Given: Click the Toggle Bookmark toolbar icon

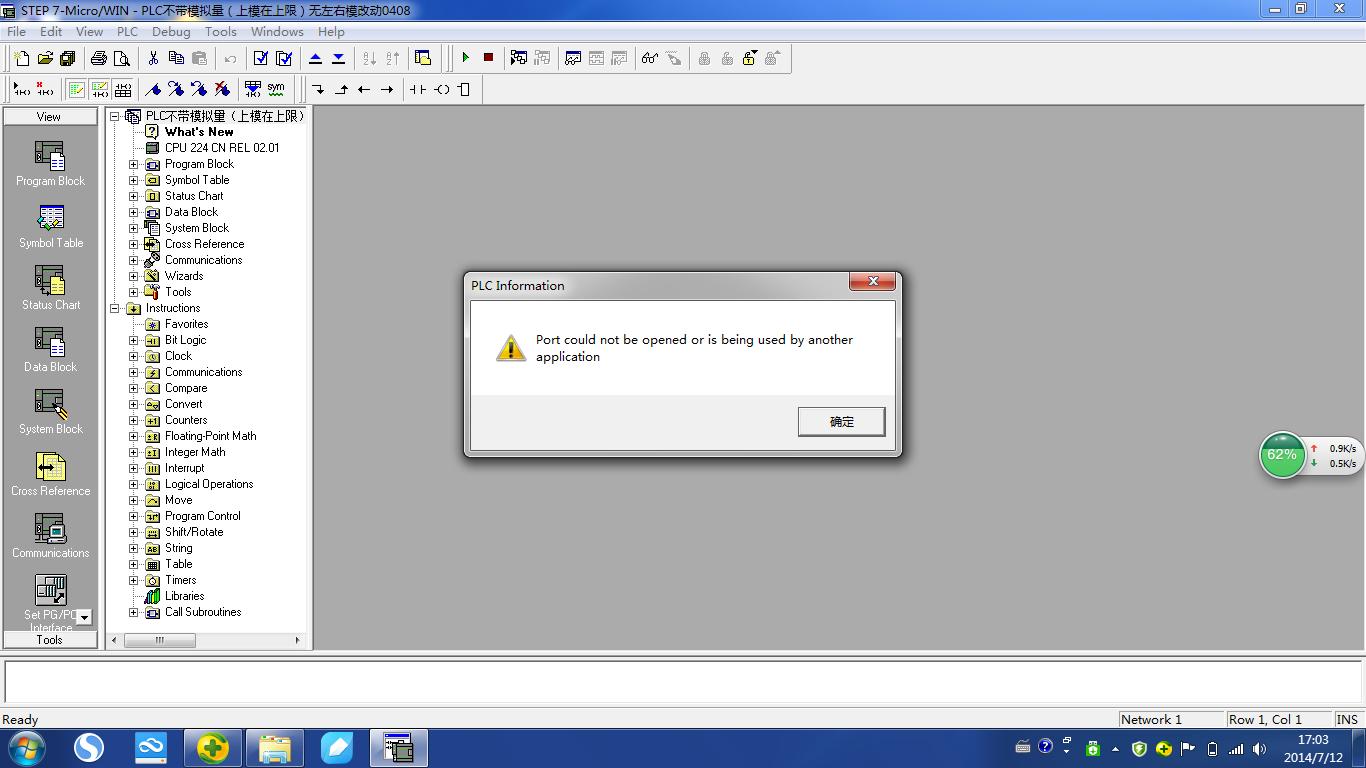Looking at the screenshot, I should click(x=153, y=89).
